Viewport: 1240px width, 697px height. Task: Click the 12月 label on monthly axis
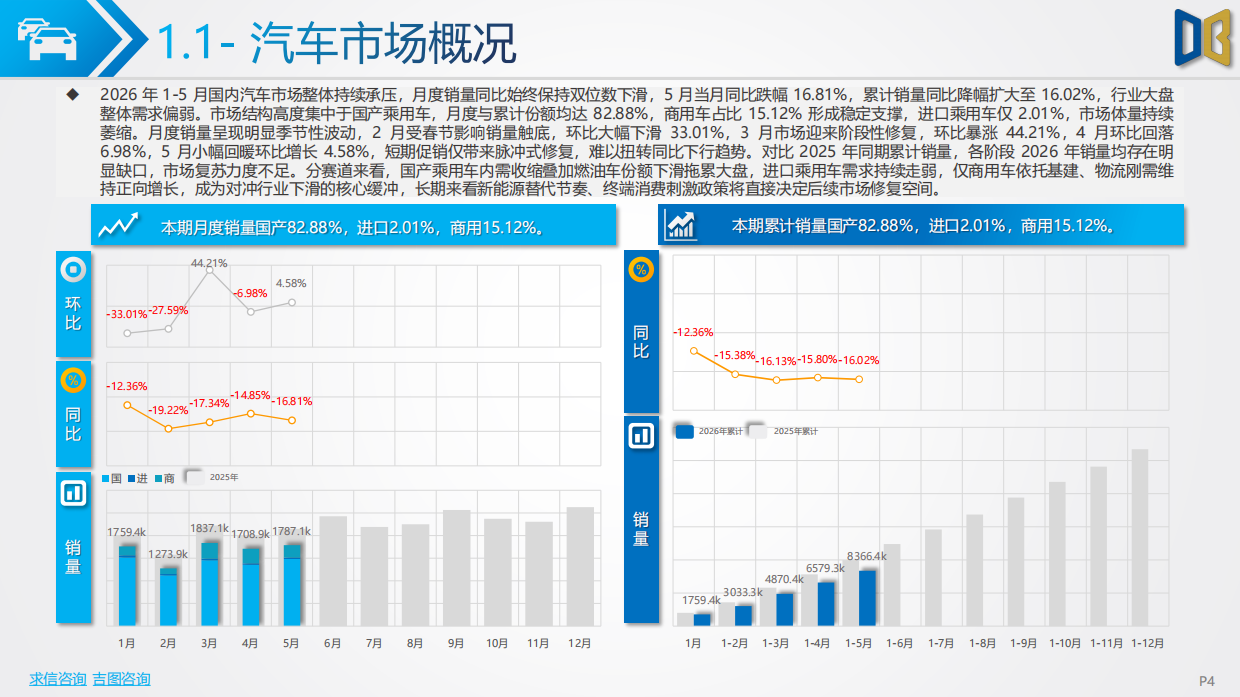tap(580, 643)
